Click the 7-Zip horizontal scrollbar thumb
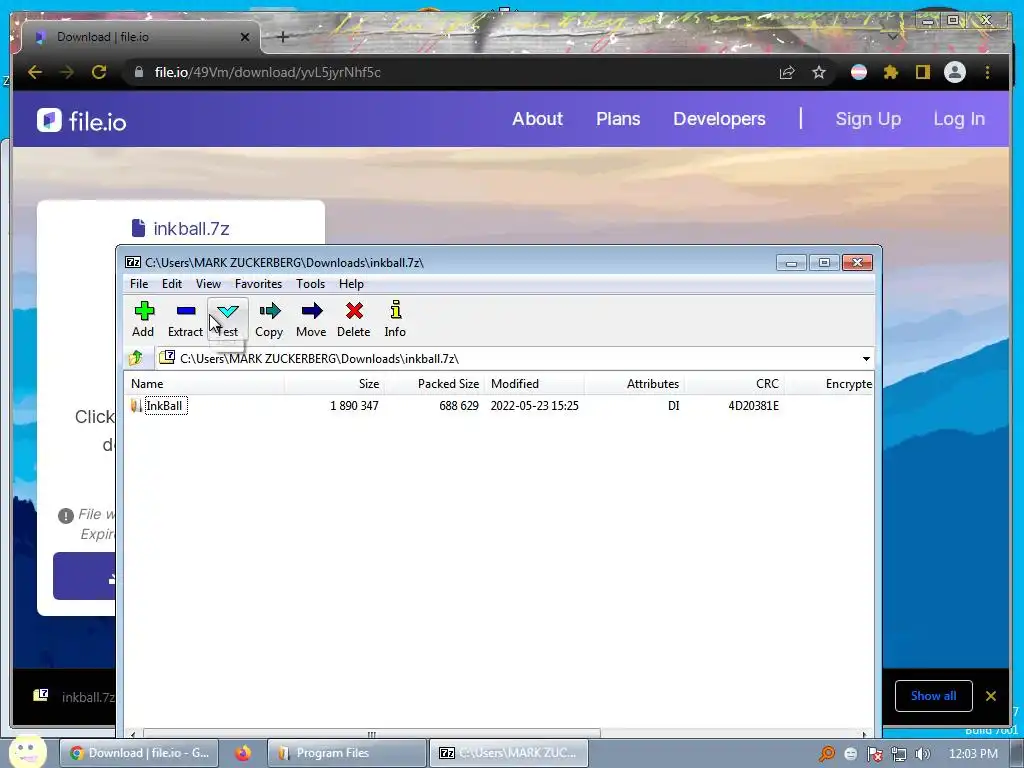This screenshot has width=1024, height=768. (371, 734)
